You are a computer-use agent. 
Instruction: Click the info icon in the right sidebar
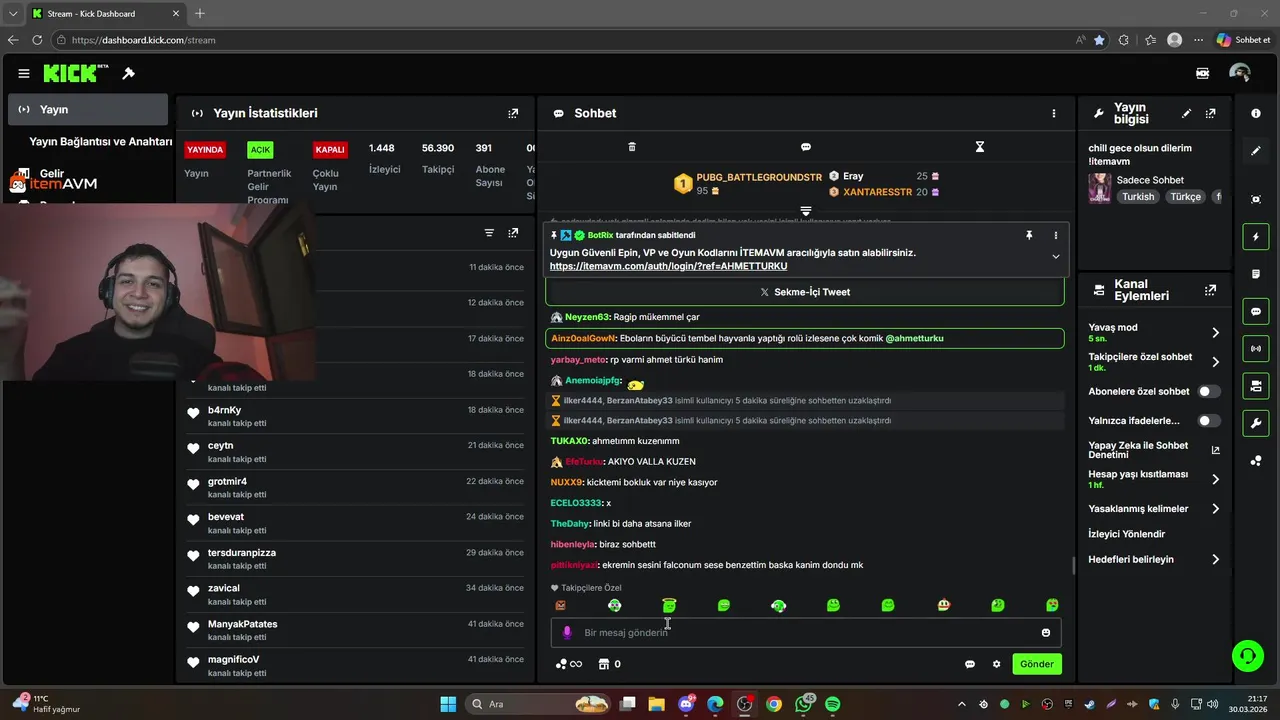point(1256,114)
